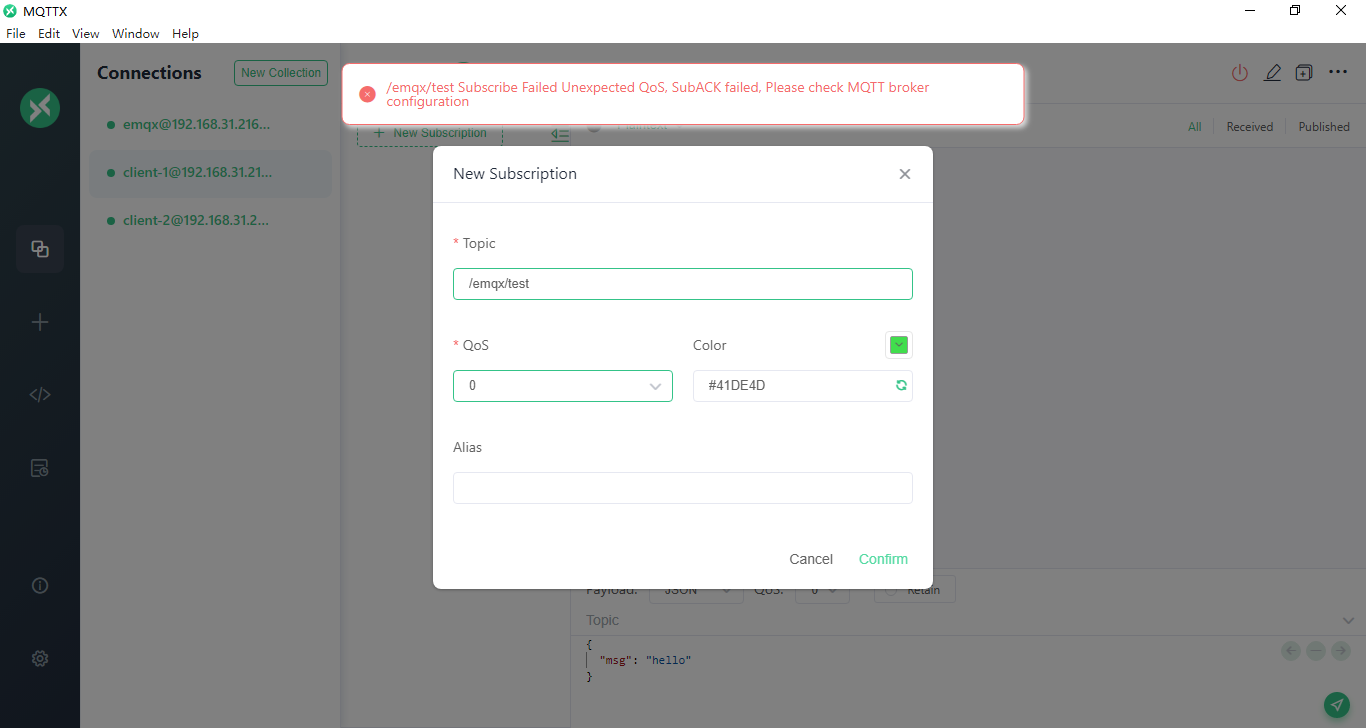The height and width of the screenshot is (728, 1366).
Task: Click the Color field showing #41DE4D
Action: coord(803,386)
